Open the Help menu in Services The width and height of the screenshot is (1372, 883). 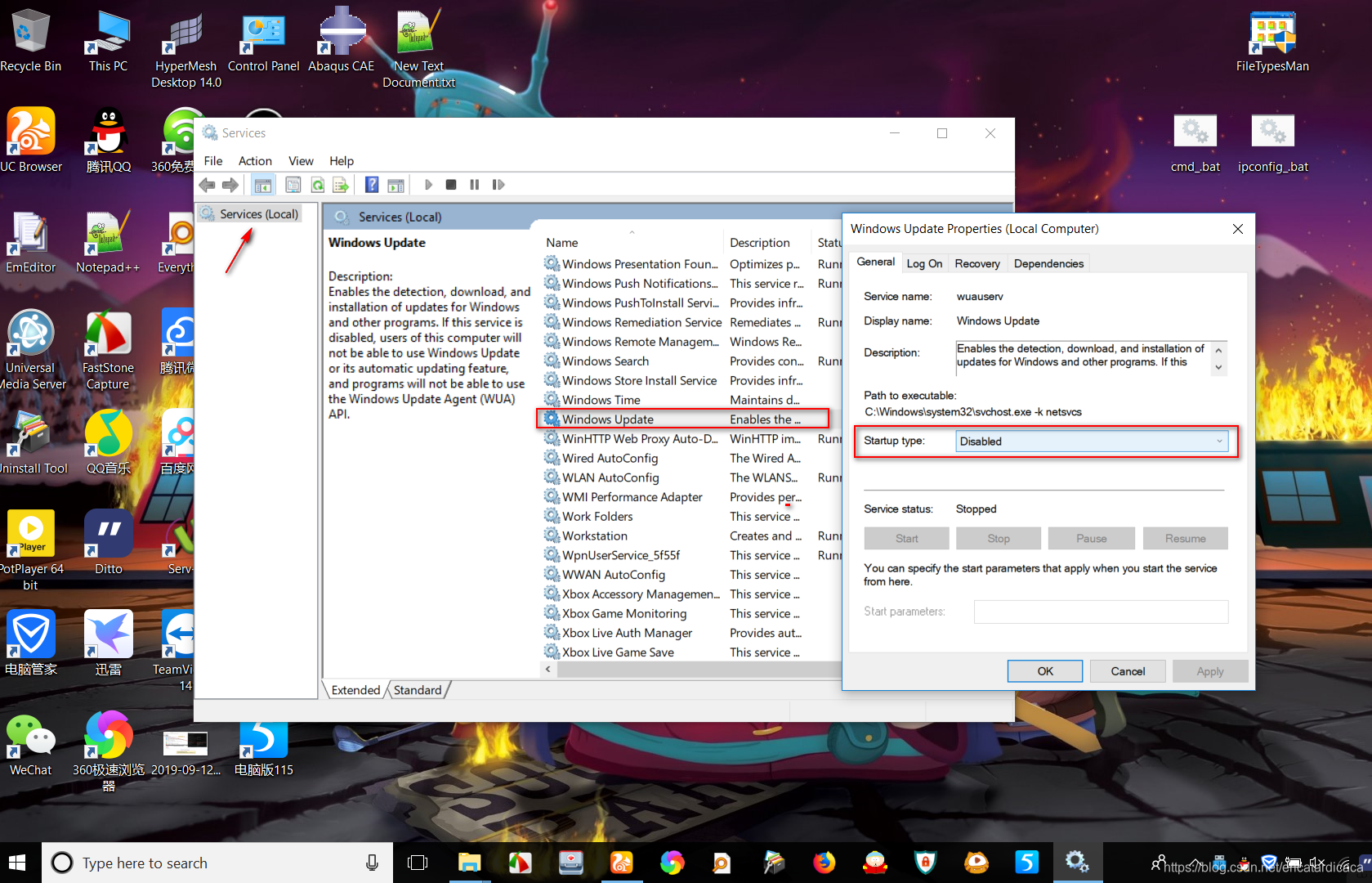342,161
